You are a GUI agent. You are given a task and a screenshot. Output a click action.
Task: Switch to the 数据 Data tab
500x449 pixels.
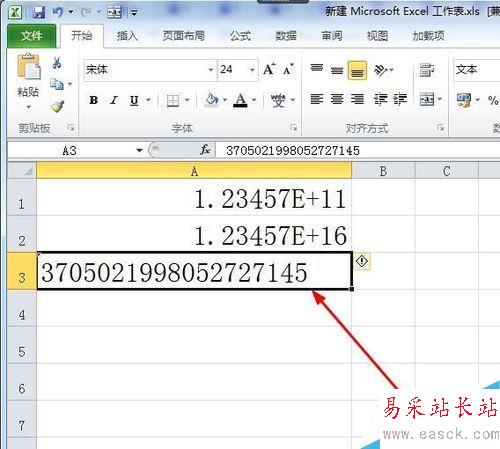(x=286, y=36)
